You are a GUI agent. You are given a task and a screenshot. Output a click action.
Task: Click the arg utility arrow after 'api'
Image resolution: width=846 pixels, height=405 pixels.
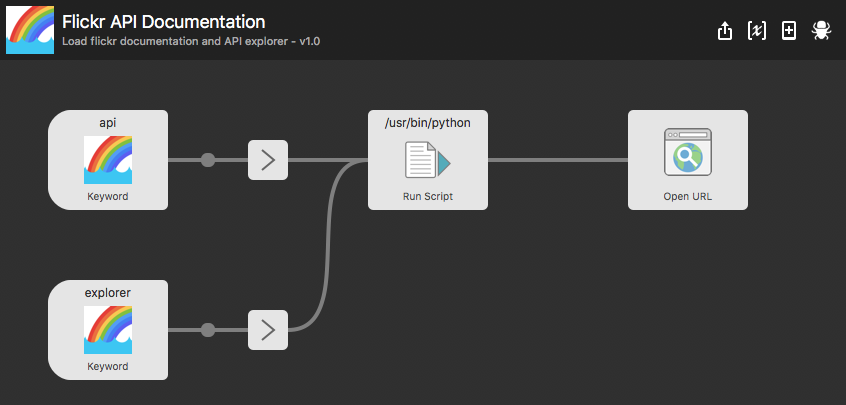(268, 160)
